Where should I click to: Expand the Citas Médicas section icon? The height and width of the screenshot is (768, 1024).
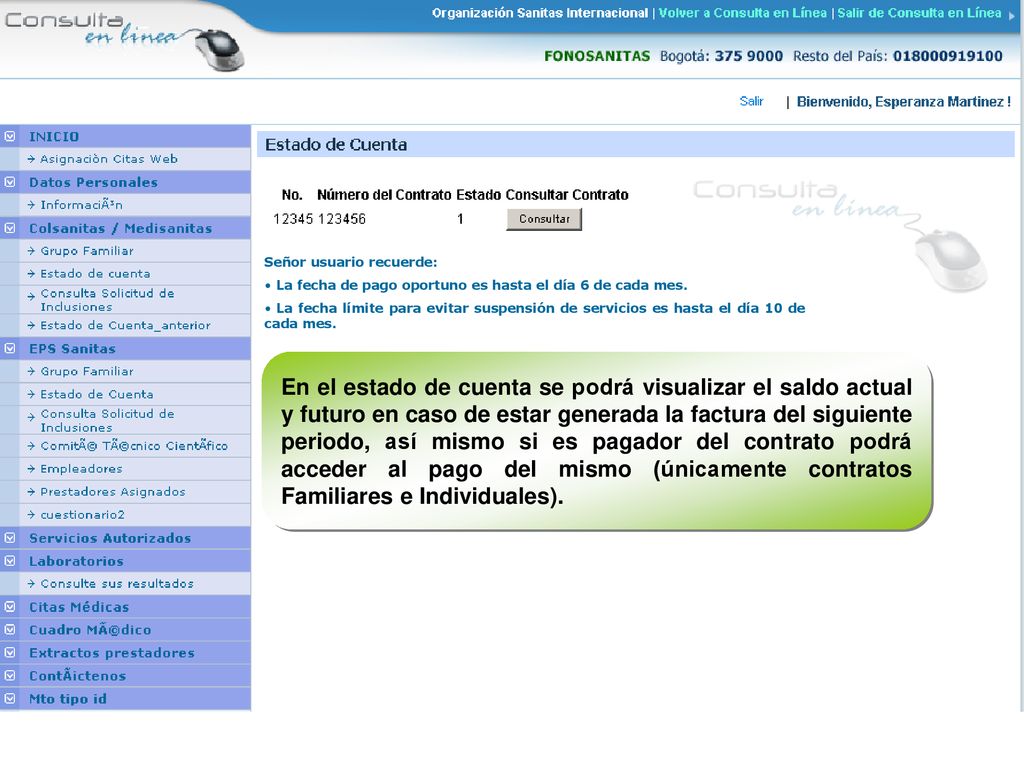[10, 607]
